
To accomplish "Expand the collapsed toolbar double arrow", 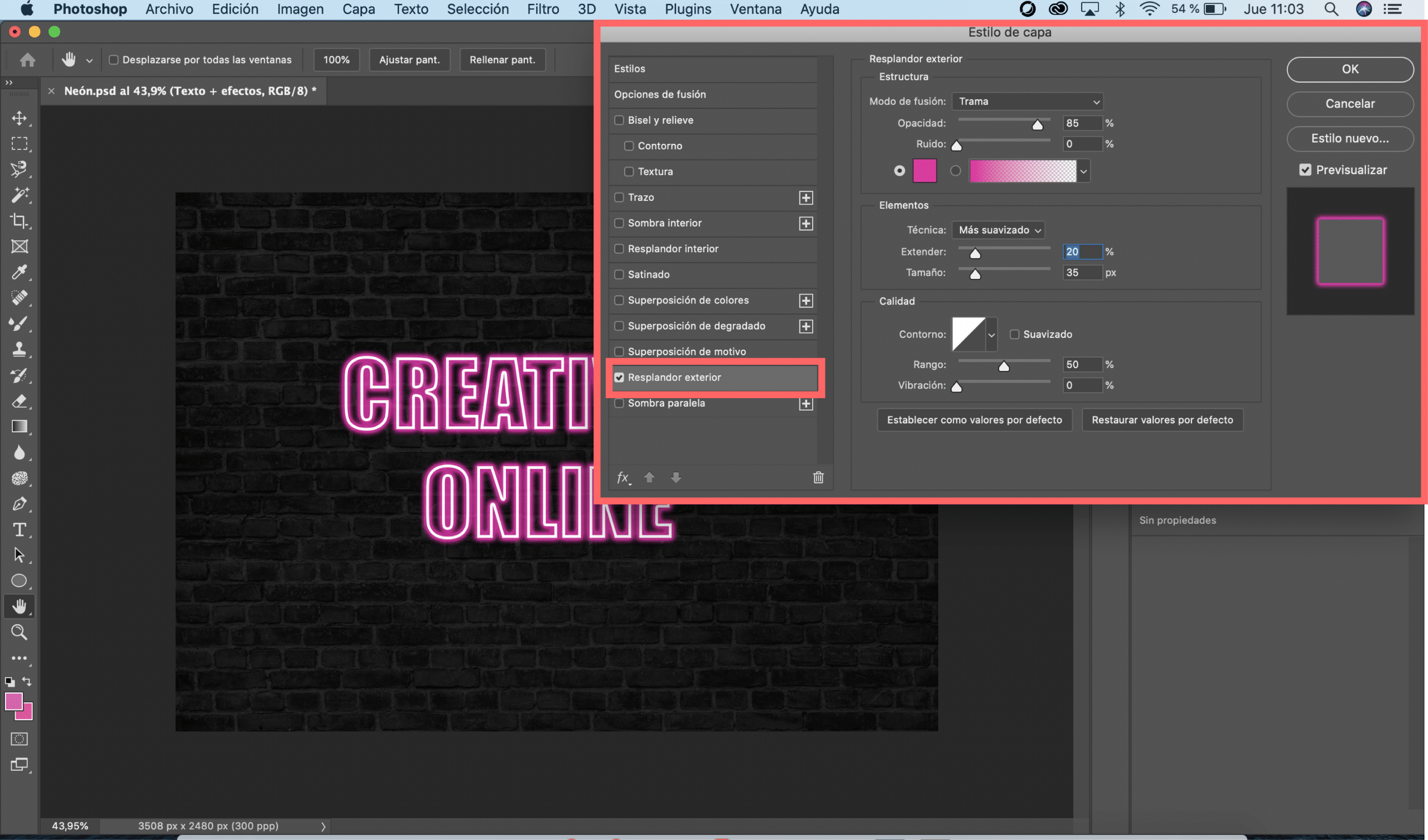I will (8, 83).
